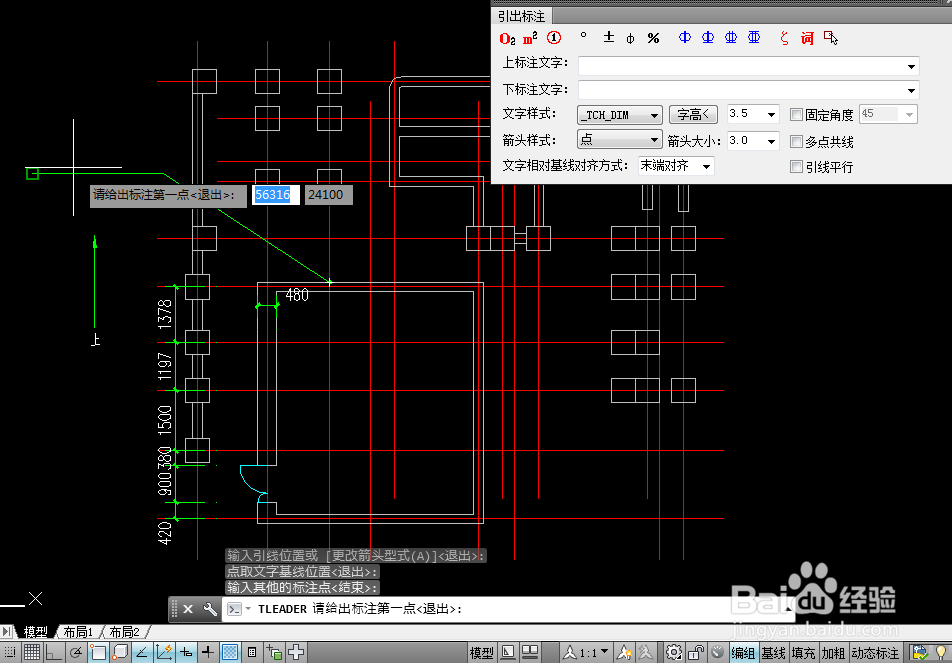Click dimension text 1500
Image resolution: width=952 pixels, height=663 pixels.
coord(165,421)
